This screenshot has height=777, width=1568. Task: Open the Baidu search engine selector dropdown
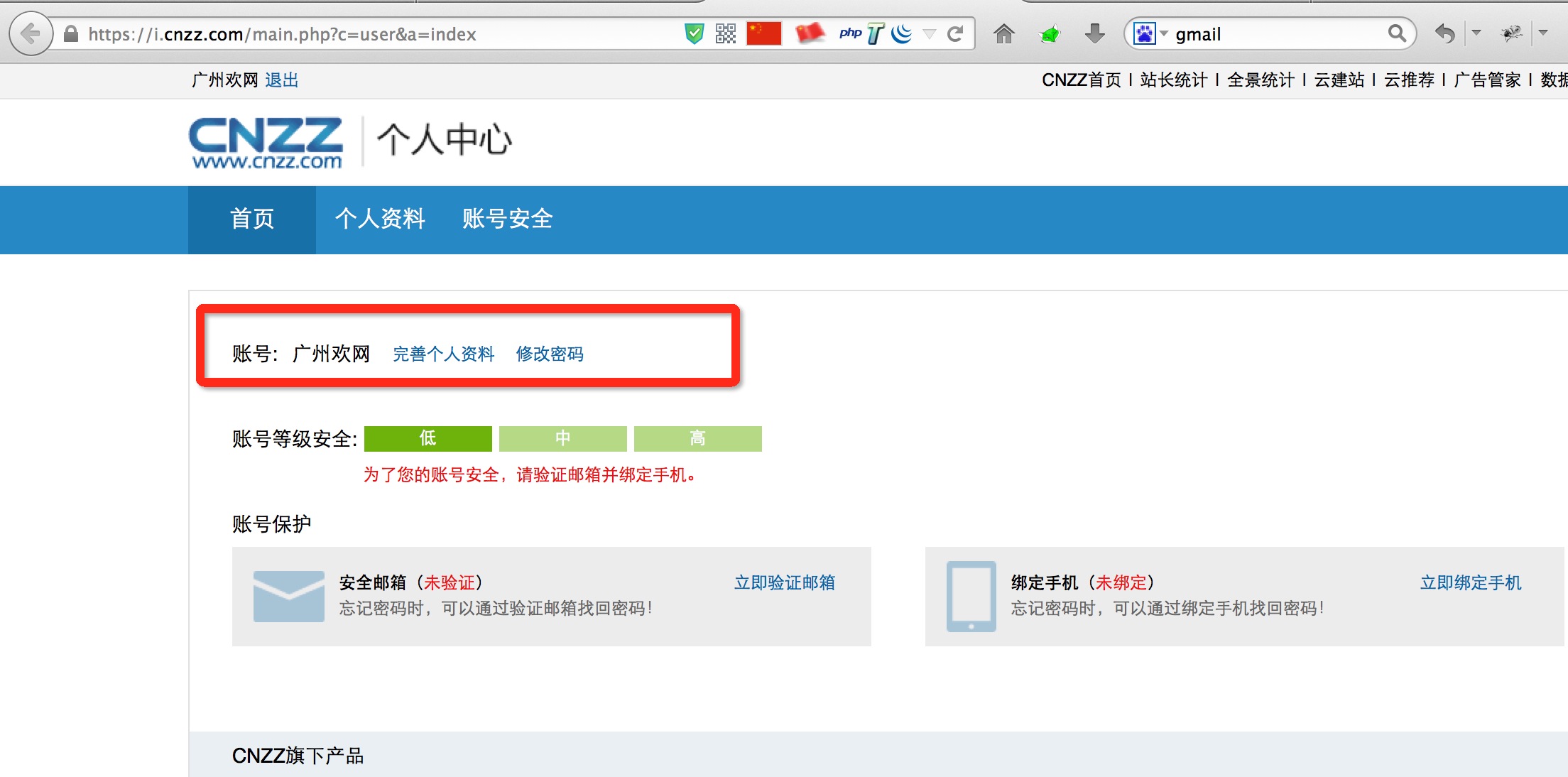(1150, 33)
